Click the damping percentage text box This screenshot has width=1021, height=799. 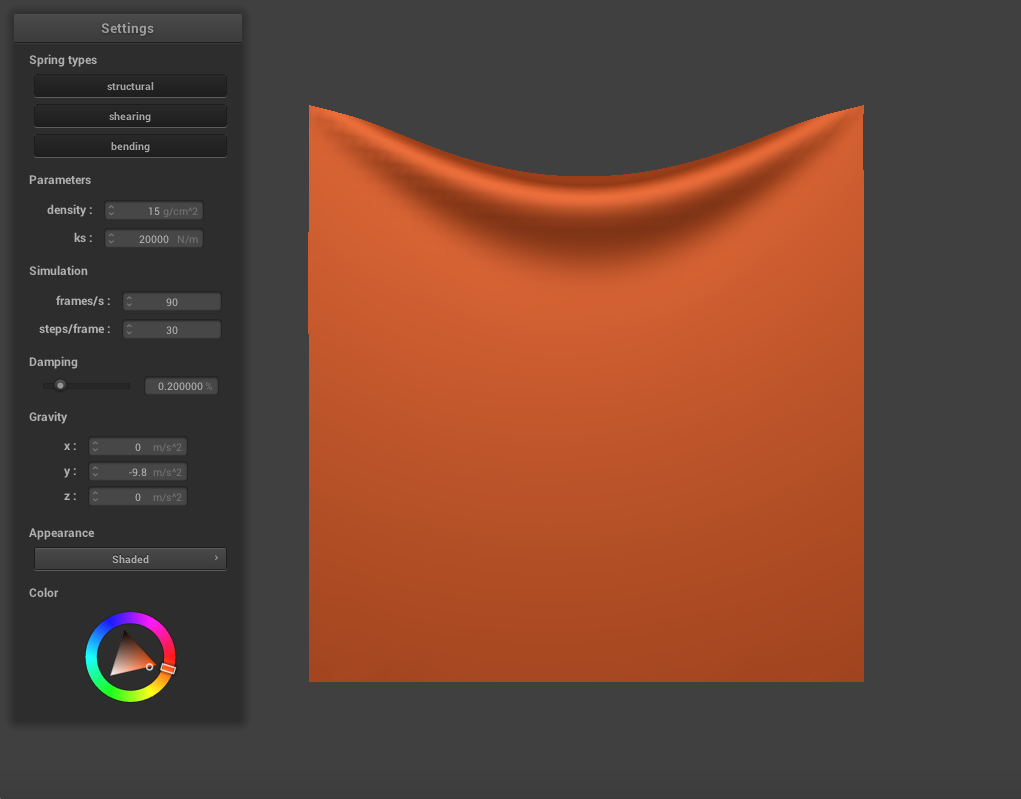point(181,386)
